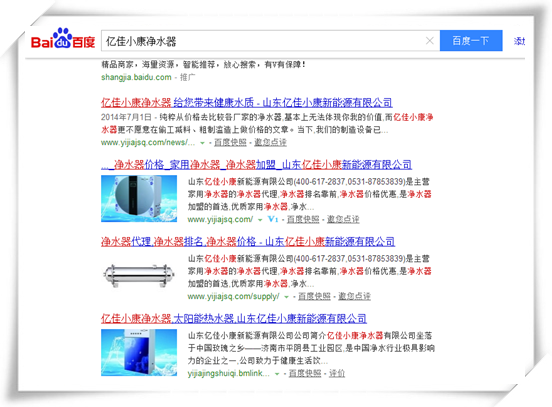Click the V1 verification badge icon

[273, 219]
